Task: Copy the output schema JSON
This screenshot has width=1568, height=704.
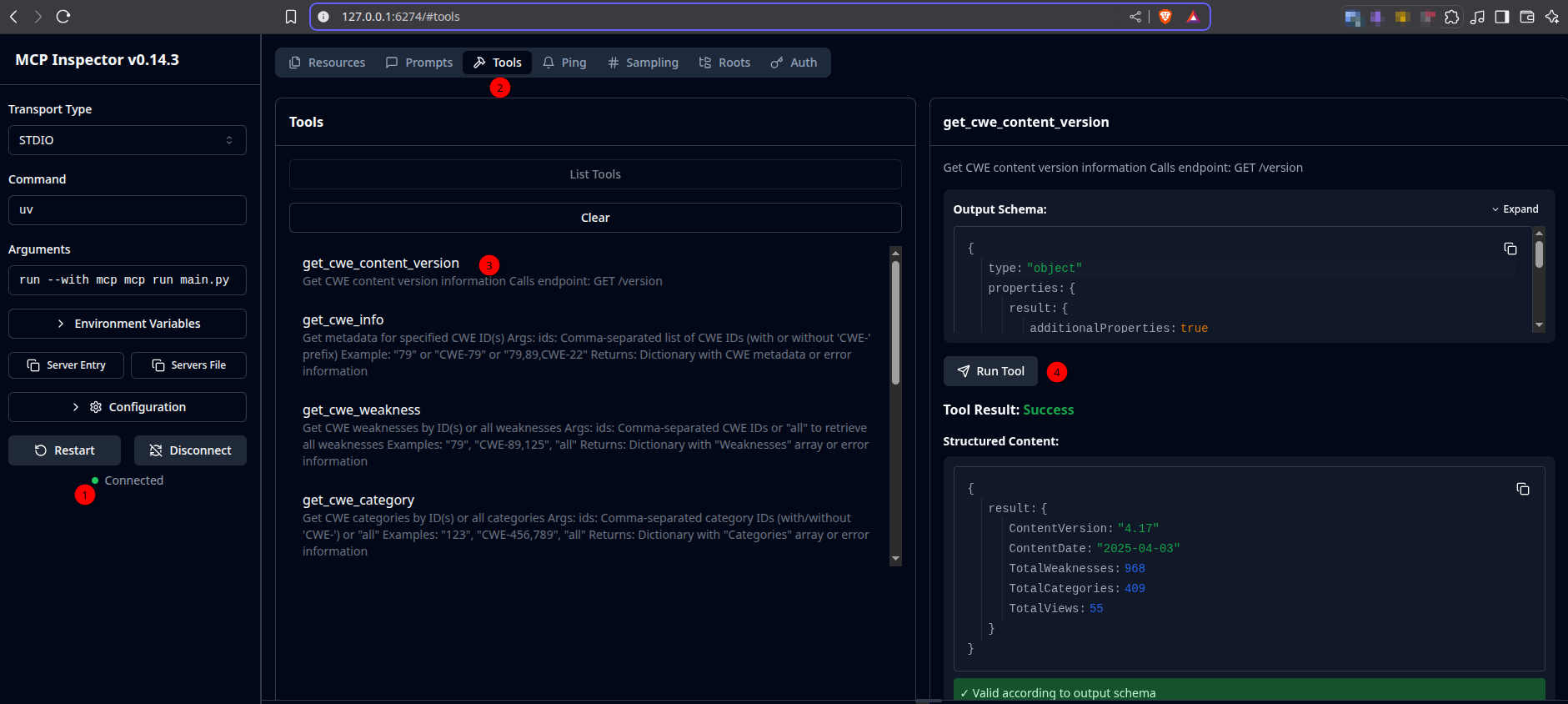Action: click(x=1510, y=249)
